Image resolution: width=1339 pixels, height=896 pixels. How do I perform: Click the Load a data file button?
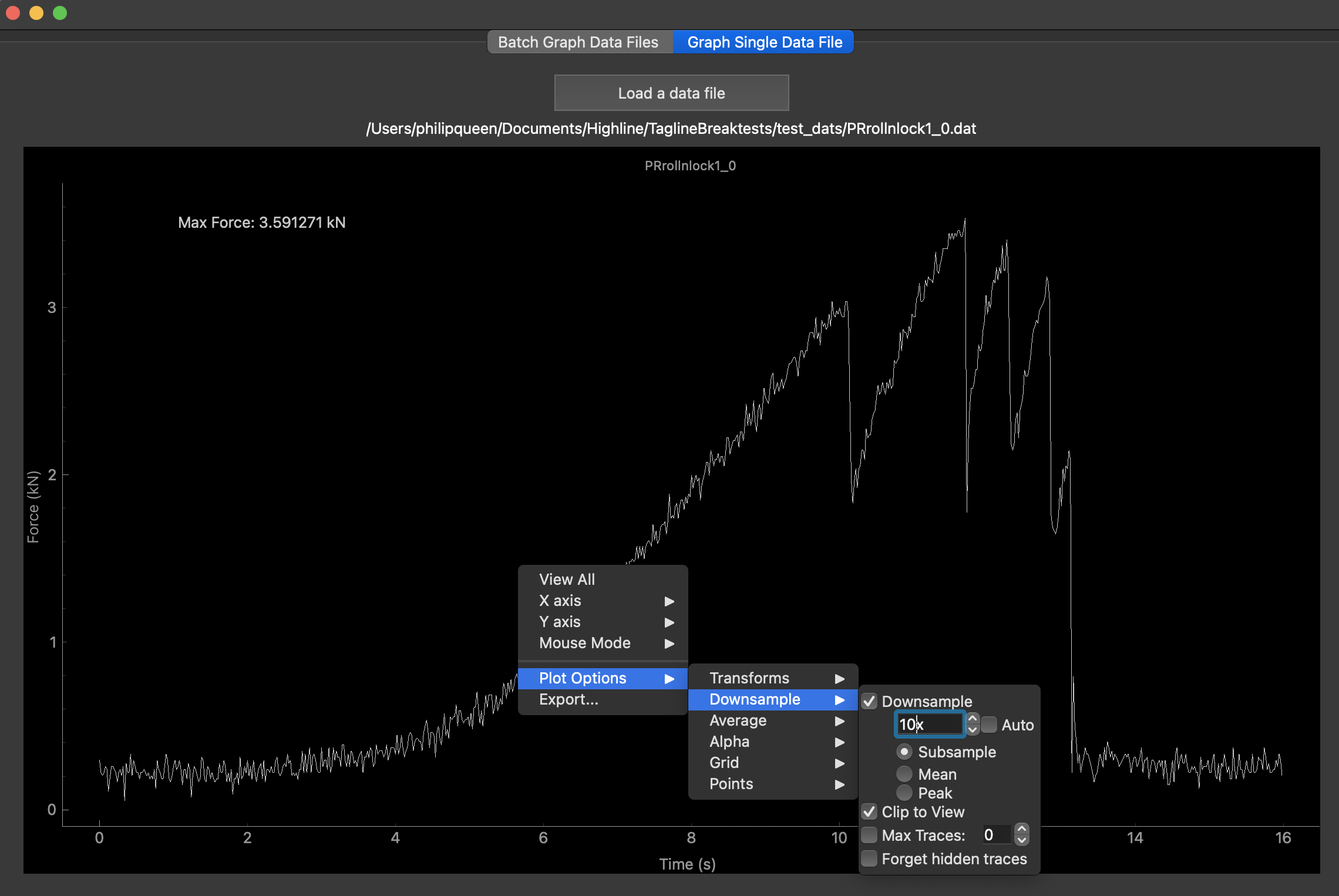pos(671,93)
